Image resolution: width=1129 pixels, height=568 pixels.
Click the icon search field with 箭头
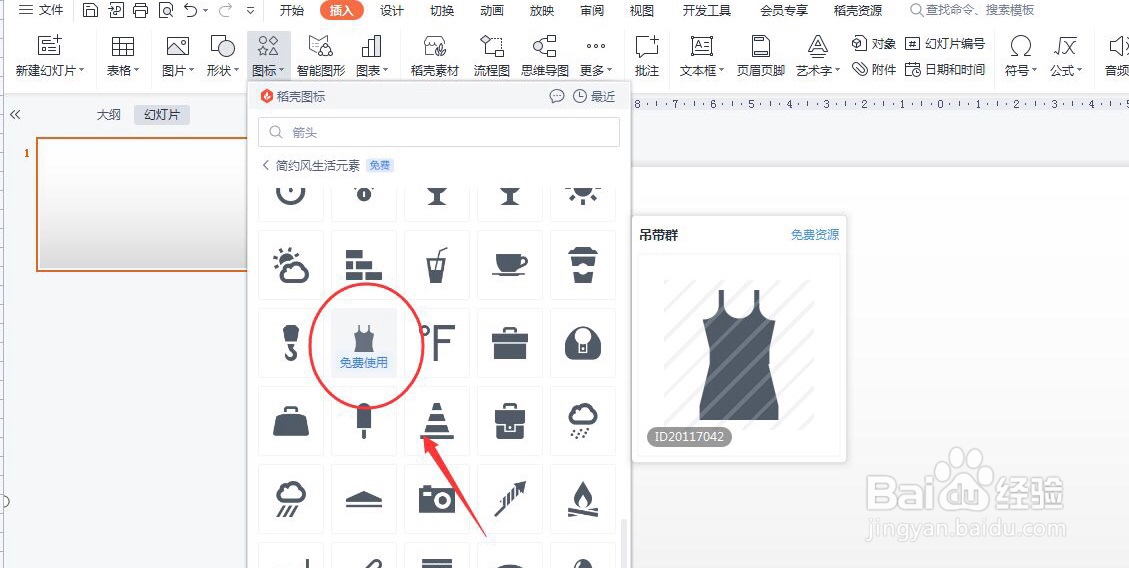(438, 132)
